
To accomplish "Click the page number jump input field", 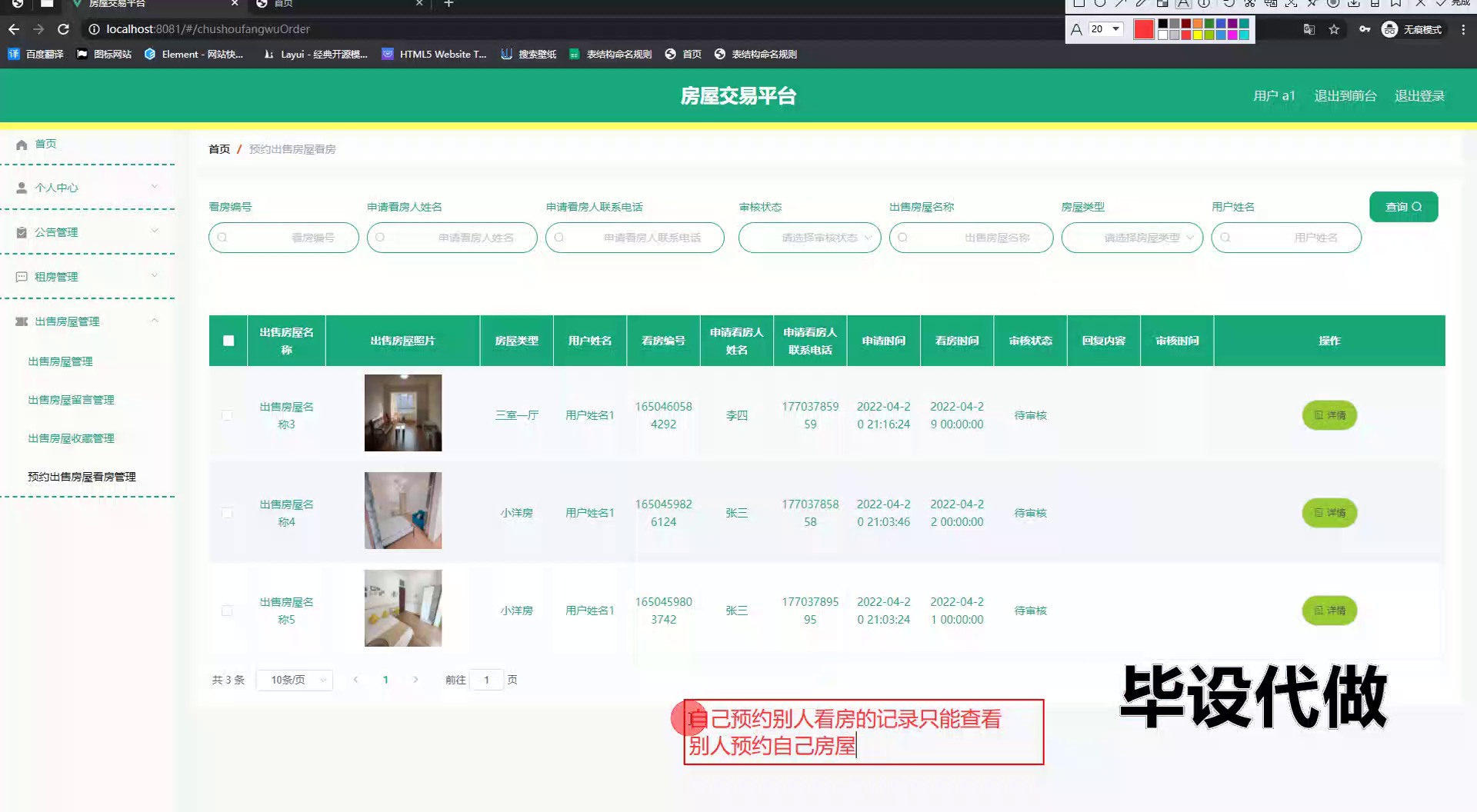I will [486, 680].
